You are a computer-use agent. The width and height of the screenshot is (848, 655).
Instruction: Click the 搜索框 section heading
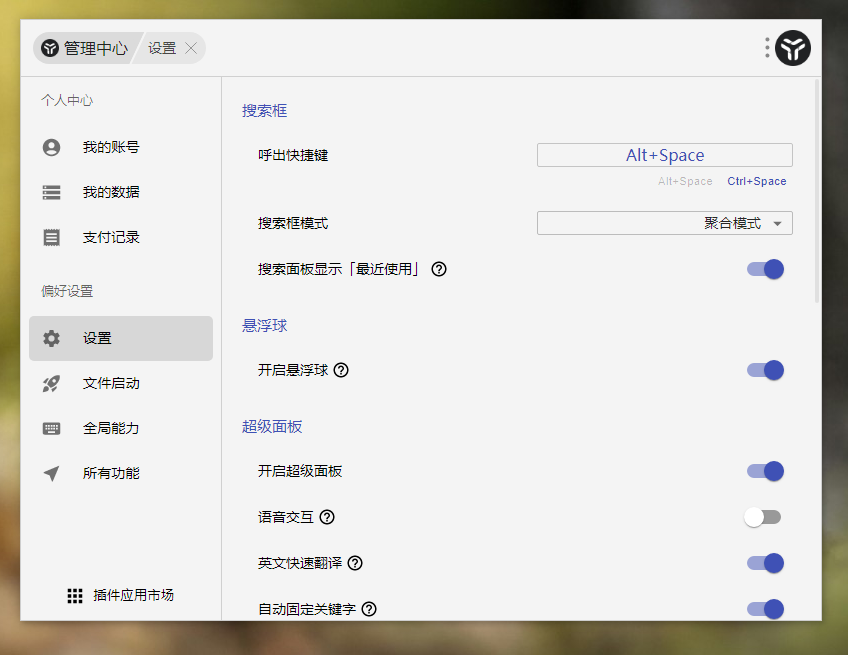pos(264,111)
